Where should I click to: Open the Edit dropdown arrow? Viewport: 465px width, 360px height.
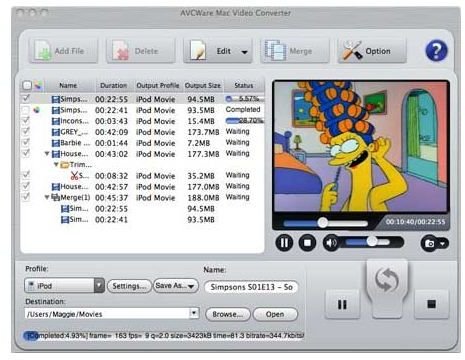coord(244,52)
